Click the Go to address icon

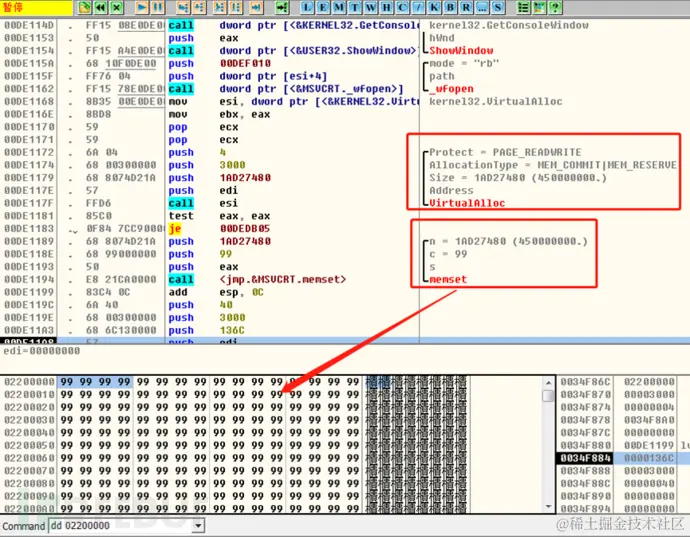pos(282,7)
